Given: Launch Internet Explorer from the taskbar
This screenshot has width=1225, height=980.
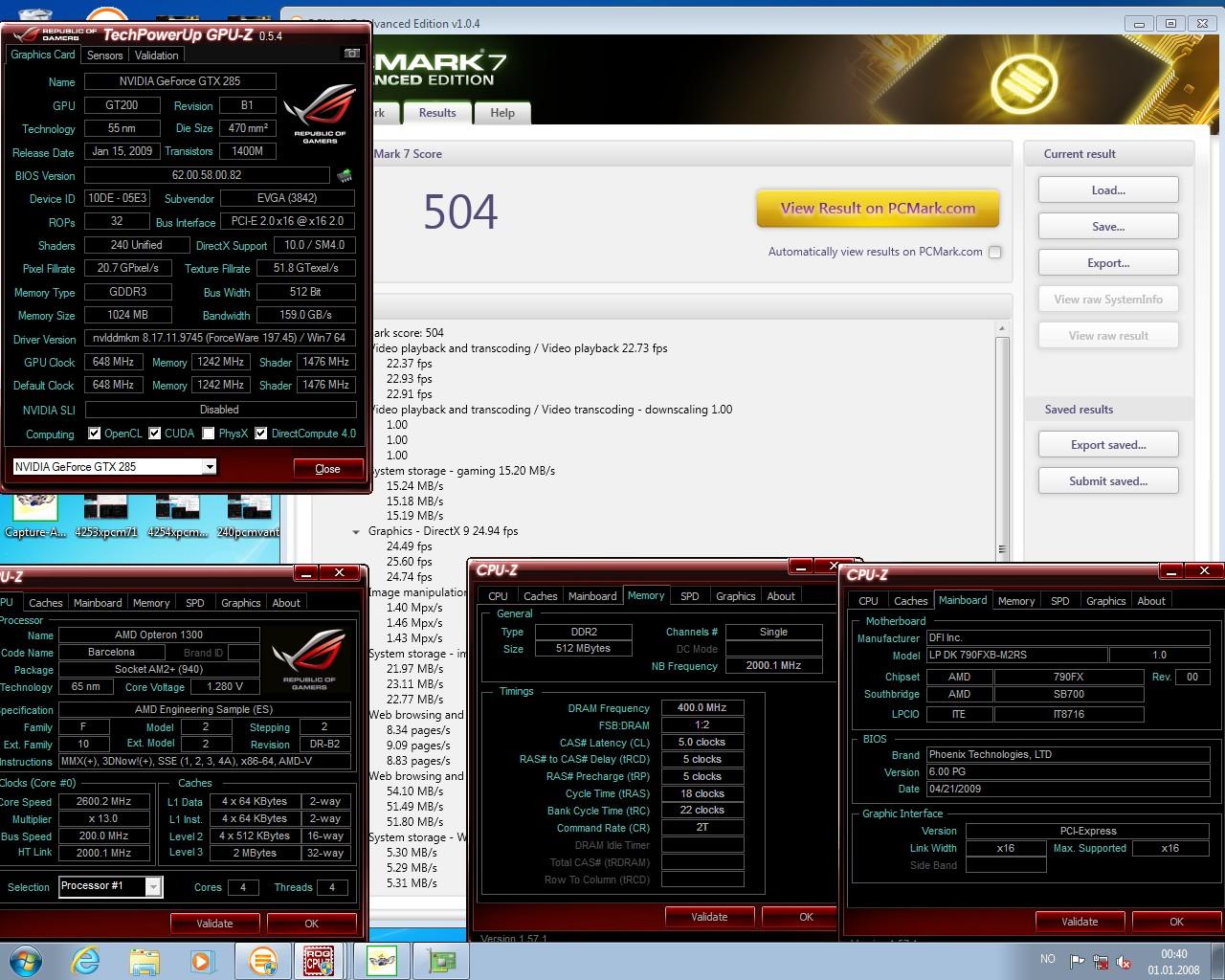Looking at the screenshot, I should pyautogui.click(x=86, y=961).
